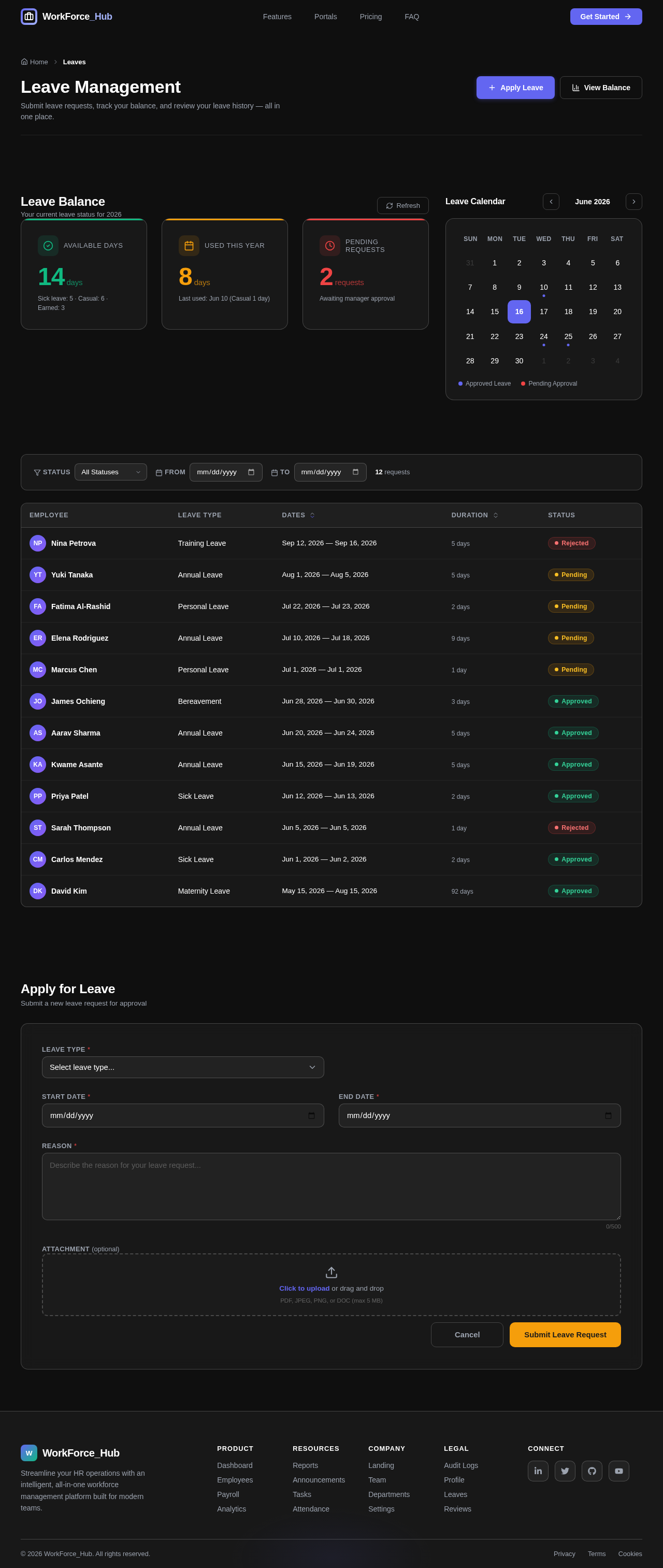Image resolution: width=663 pixels, height=1568 pixels.
Task: Sort table by Duration column arrows
Action: 496,515
